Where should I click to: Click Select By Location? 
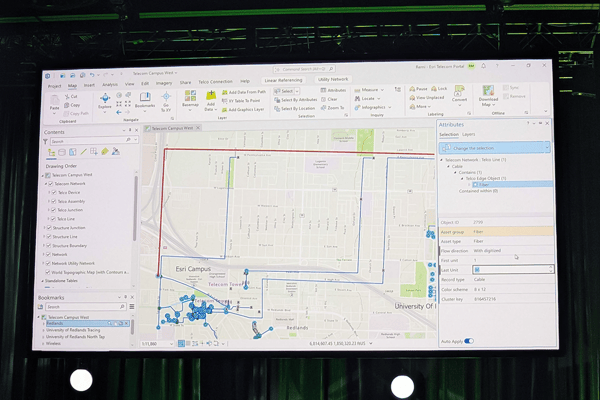click(295, 109)
